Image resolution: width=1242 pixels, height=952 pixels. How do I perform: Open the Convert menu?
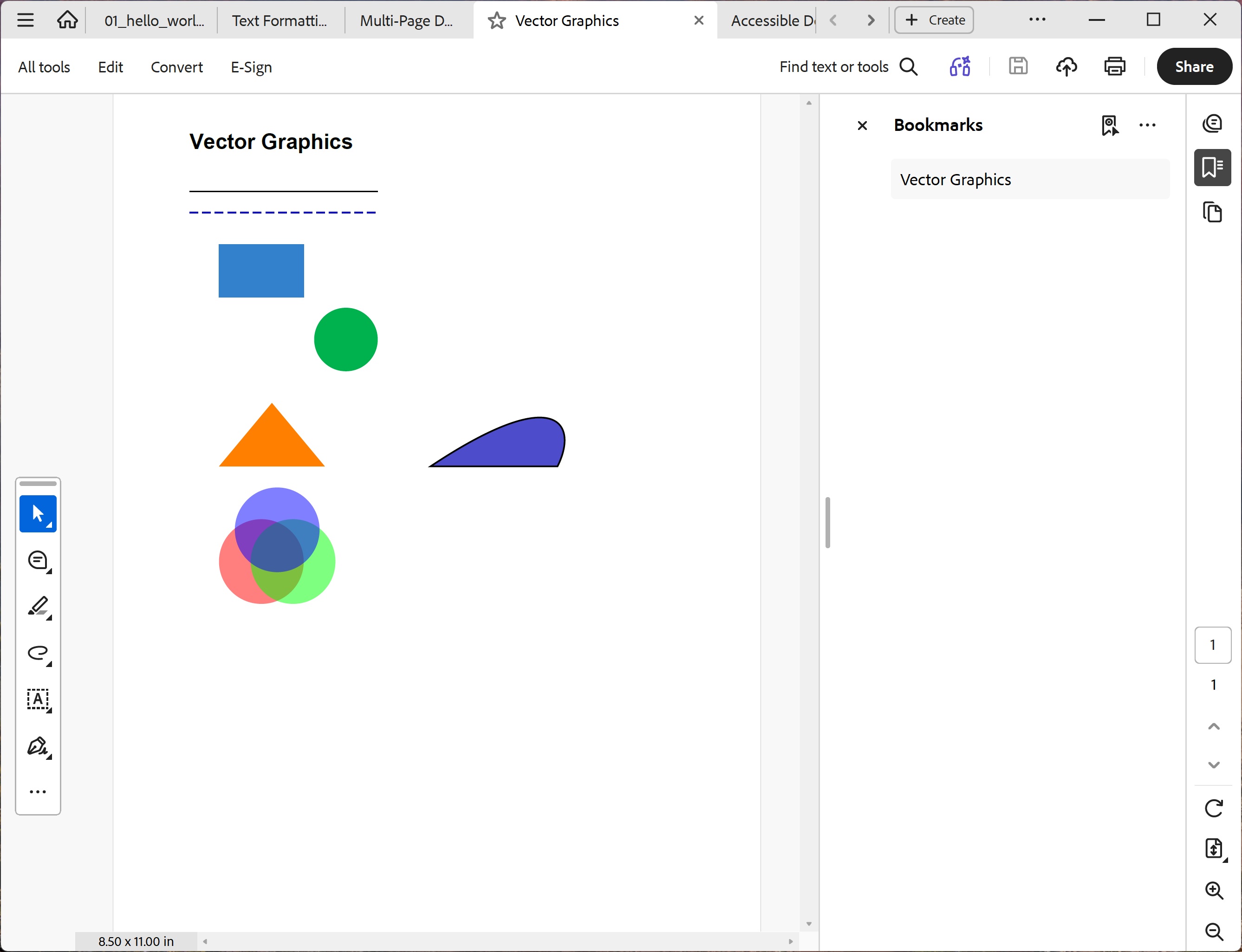point(176,66)
